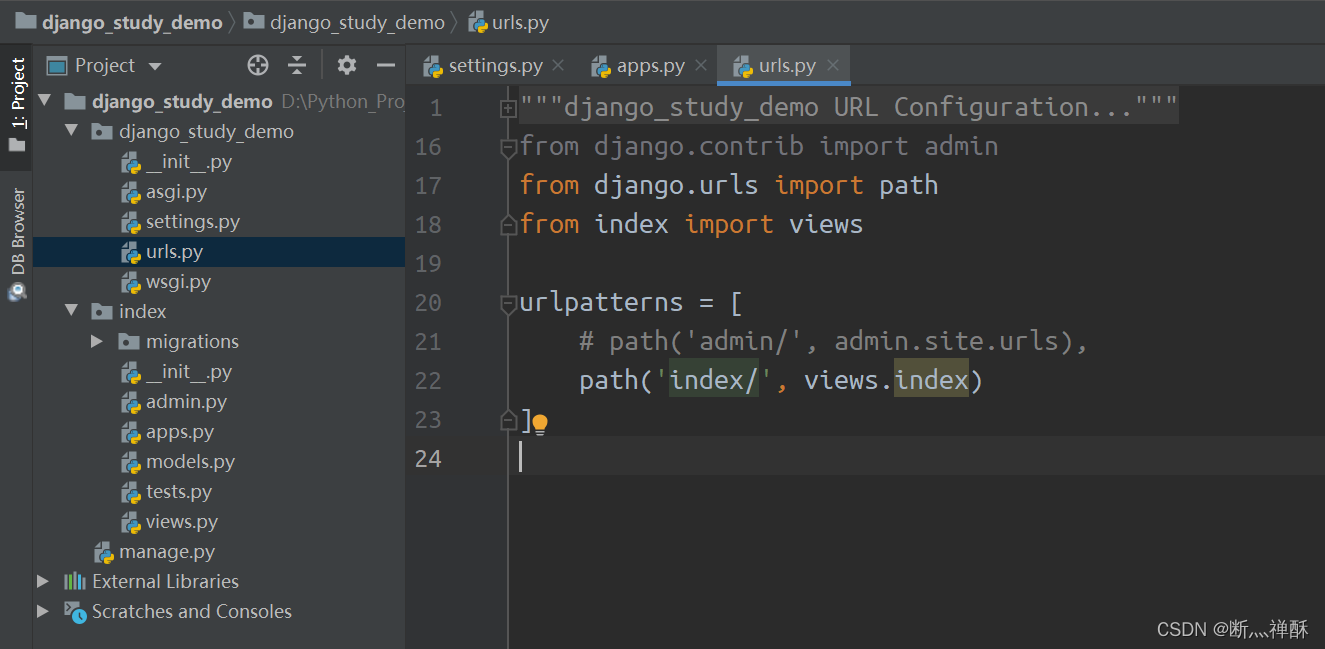Screen dimensions: 1325x649
Task: Select __init__.py under django_study_demo package
Action: click(189, 161)
